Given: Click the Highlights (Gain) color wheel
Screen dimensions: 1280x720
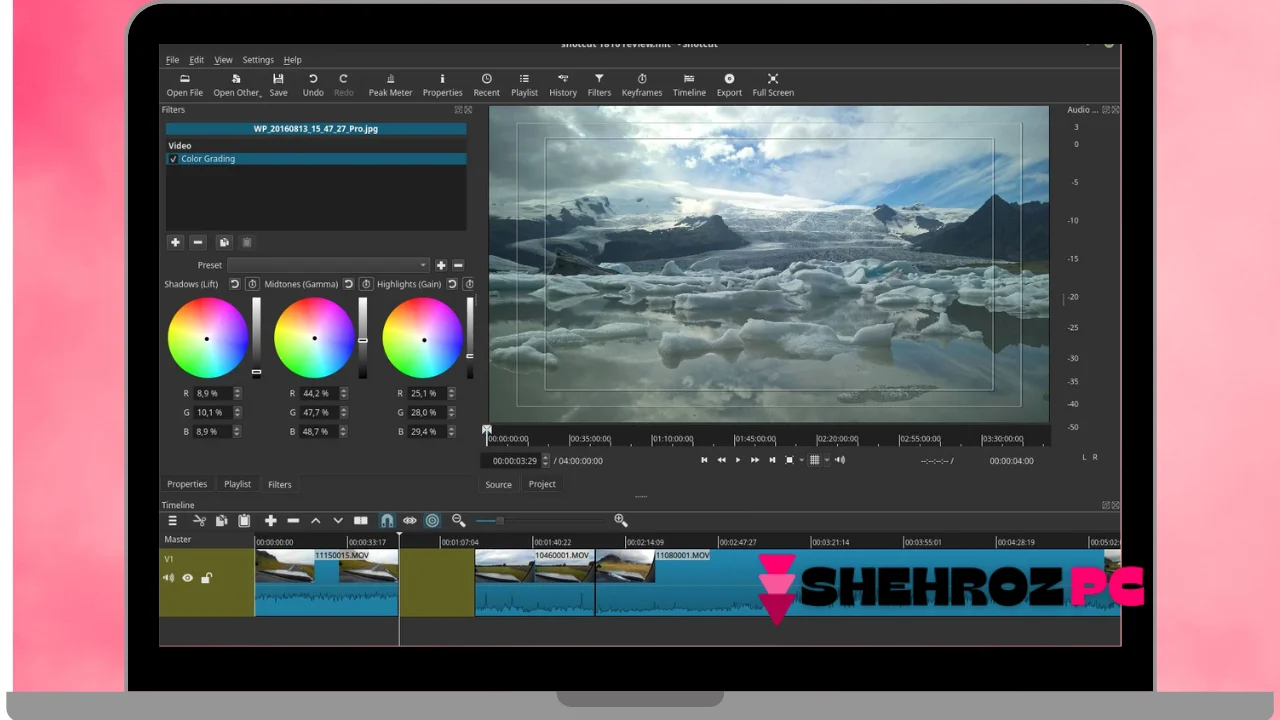Looking at the screenshot, I should click(x=423, y=338).
